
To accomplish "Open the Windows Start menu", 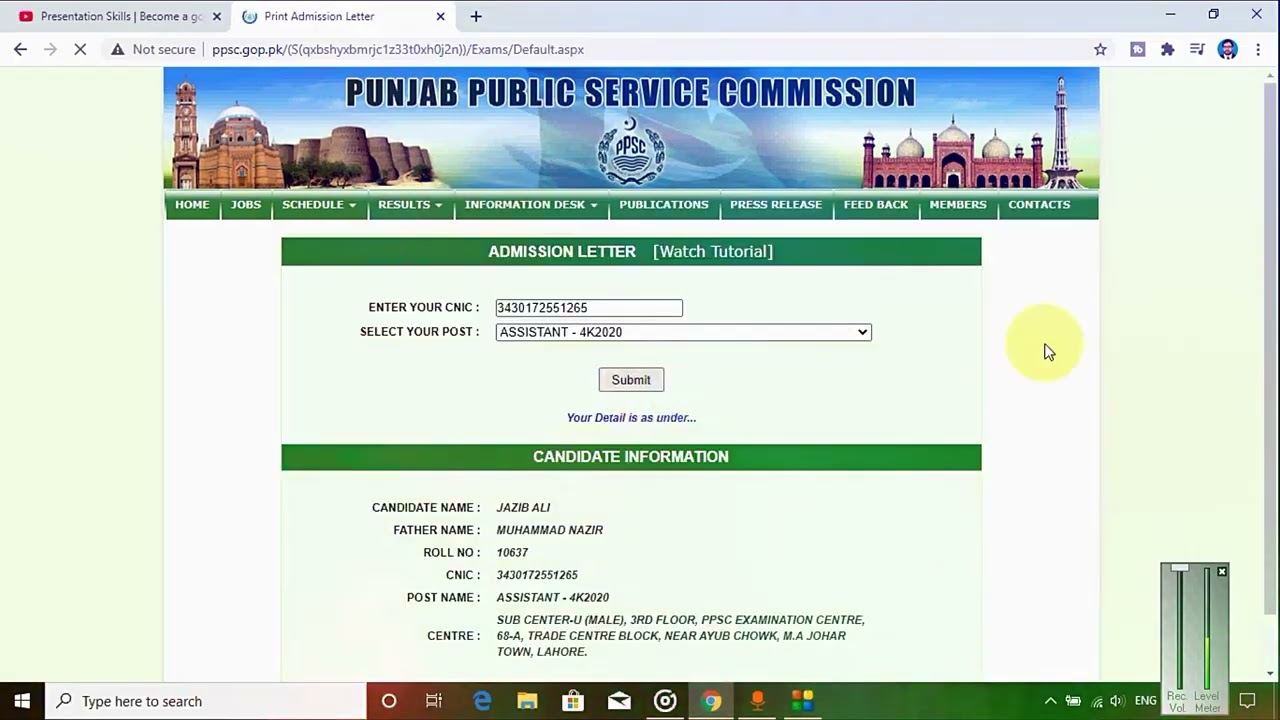I will click(x=22, y=701).
